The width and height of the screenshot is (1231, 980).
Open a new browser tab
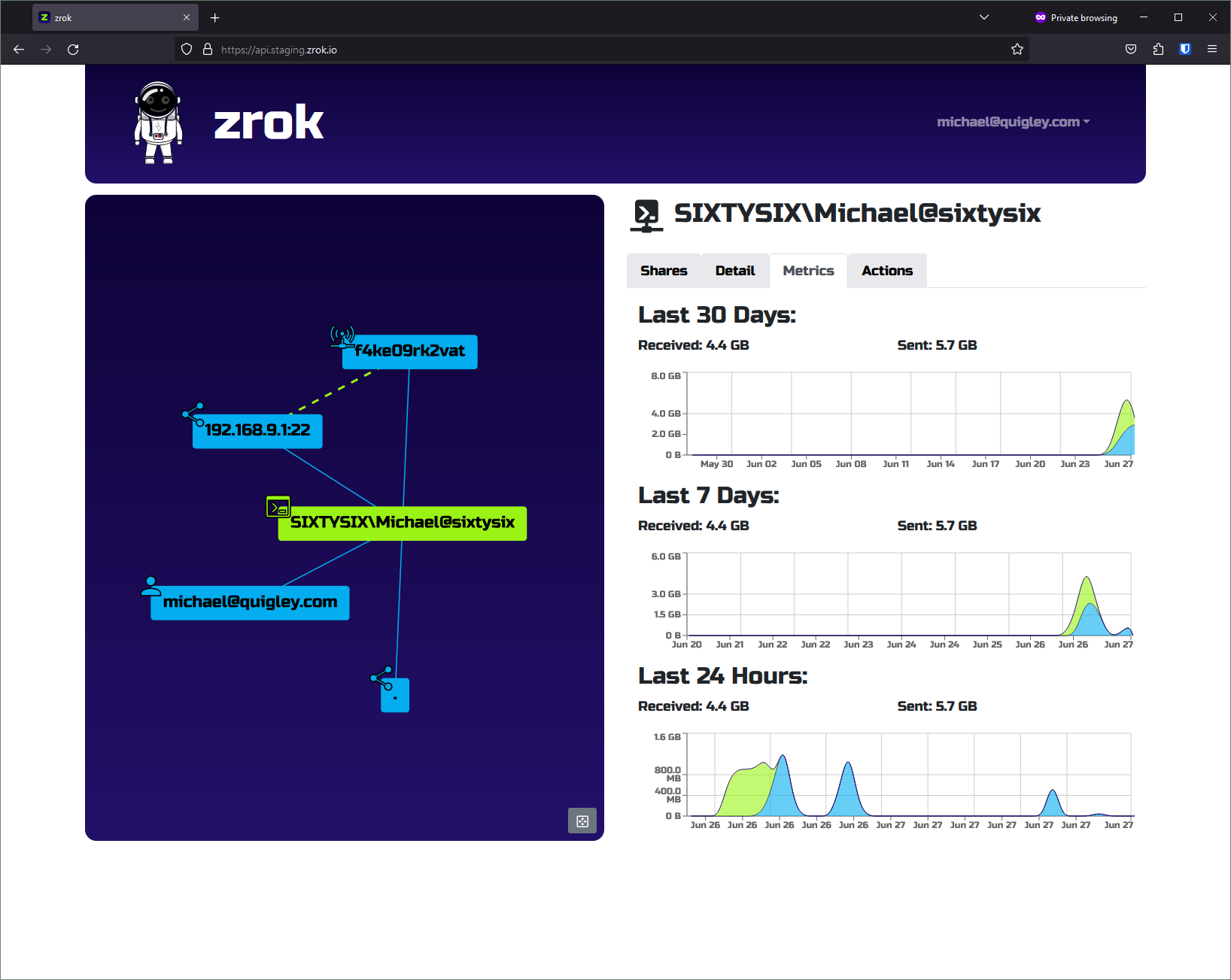pos(215,17)
